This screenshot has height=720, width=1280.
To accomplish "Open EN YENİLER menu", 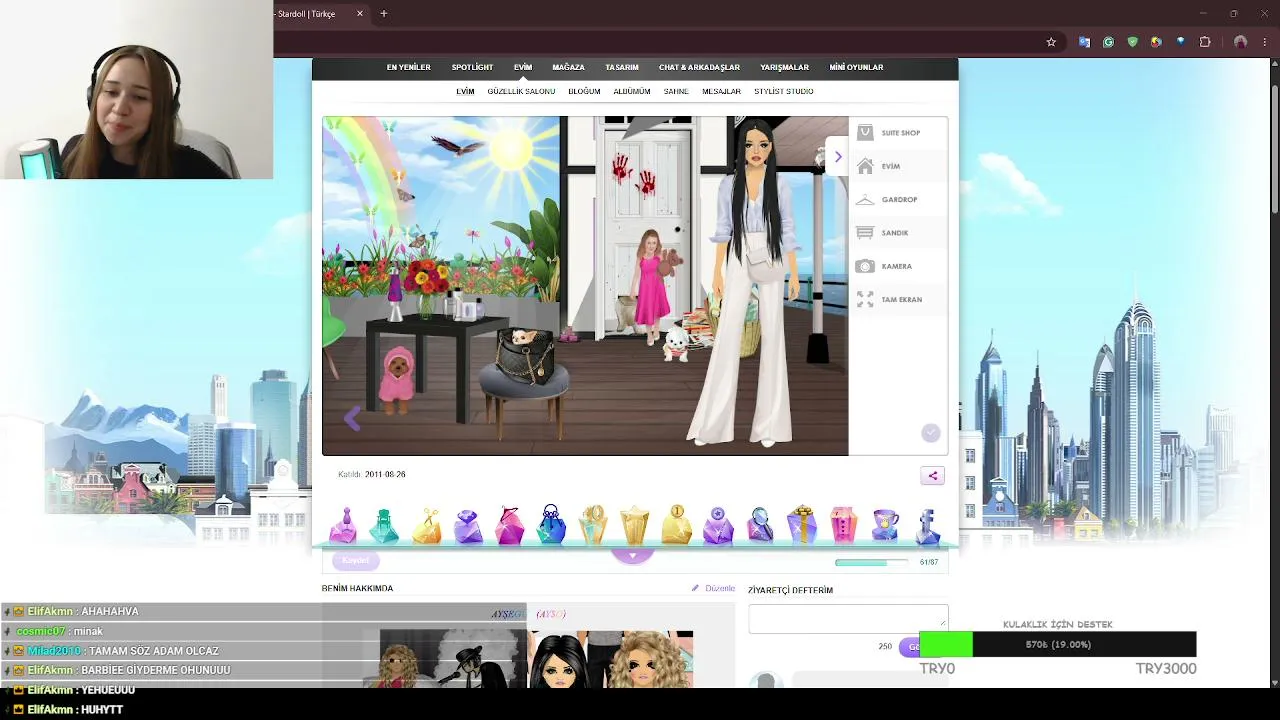I will coord(408,67).
